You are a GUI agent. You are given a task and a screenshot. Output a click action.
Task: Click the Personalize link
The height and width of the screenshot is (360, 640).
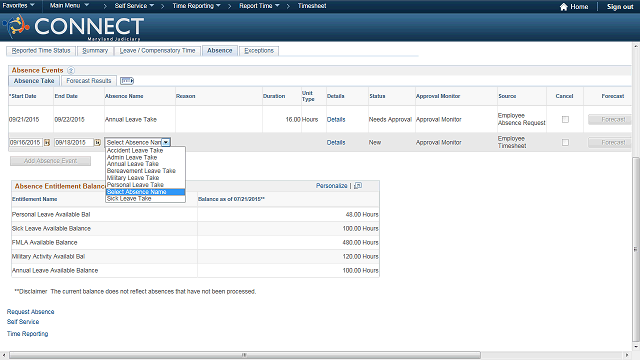331,186
